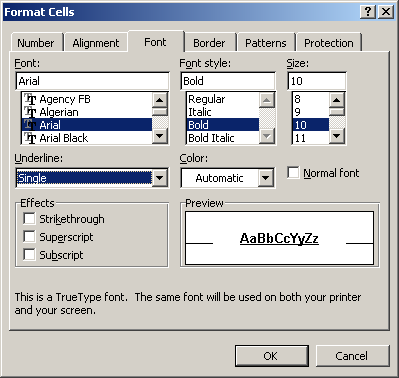Switch to the Border tab
This screenshot has height=378, width=399.
point(209,43)
